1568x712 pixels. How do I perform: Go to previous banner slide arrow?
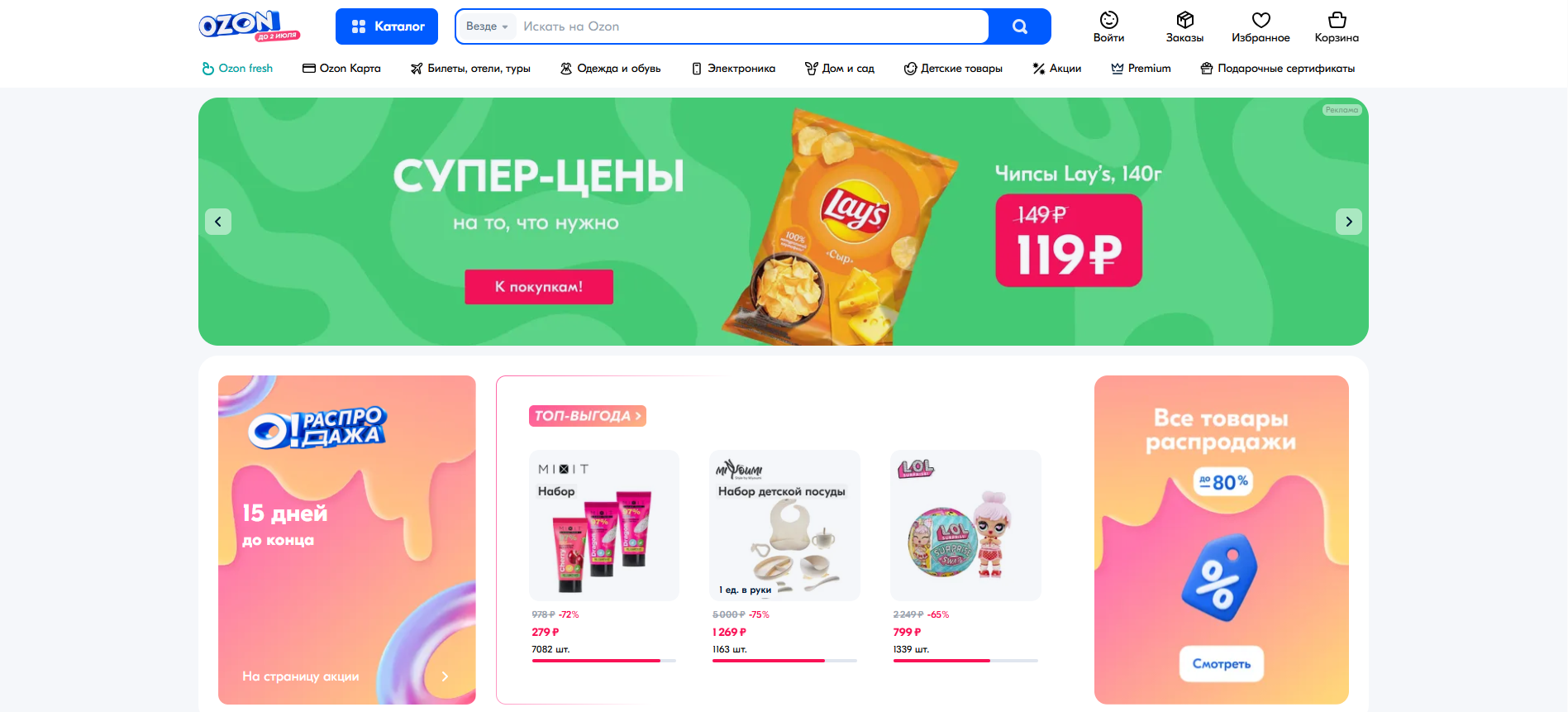[218, 222]
